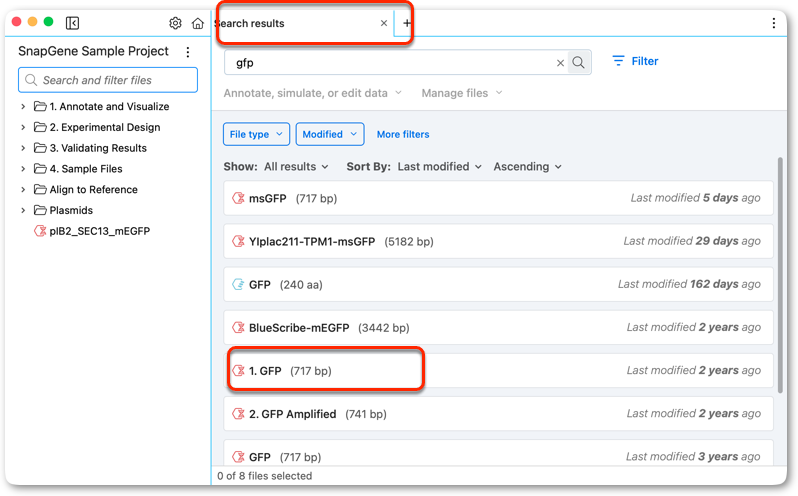Expand the 2. Experimental Design folder
The image size is (798, 496).
23,127
